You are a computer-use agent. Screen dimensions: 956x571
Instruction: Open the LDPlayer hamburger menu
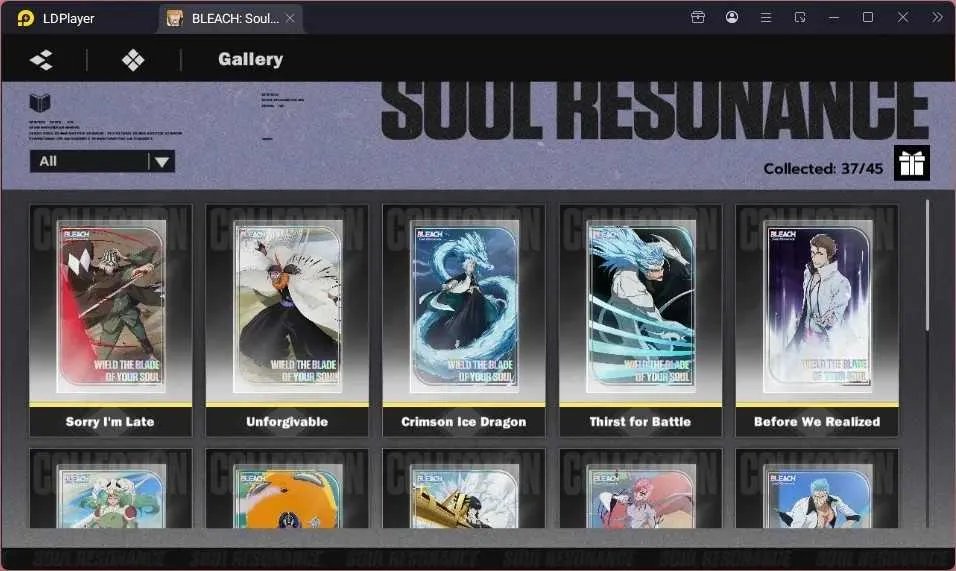766,17
